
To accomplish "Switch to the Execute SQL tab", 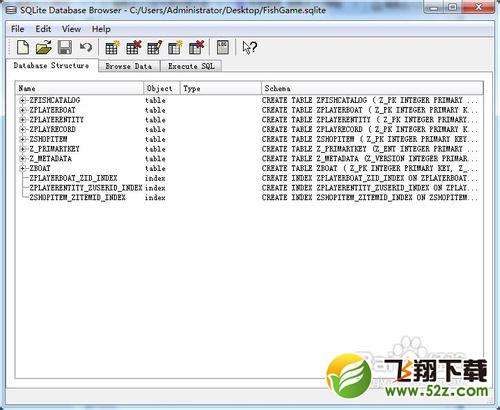I will [x=191, y=66].
